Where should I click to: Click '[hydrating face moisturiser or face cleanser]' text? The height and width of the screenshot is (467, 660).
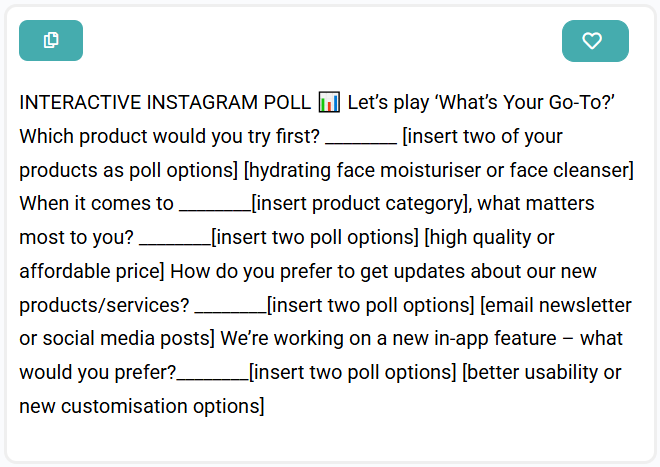tap(439, 170)
